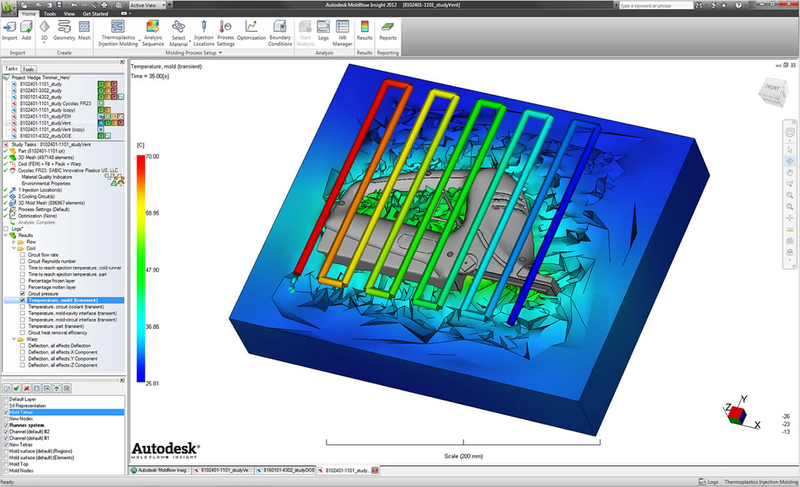Collapse the Warp results folder
The width and height of the screenshot is (800, 487).
(14, 339)
